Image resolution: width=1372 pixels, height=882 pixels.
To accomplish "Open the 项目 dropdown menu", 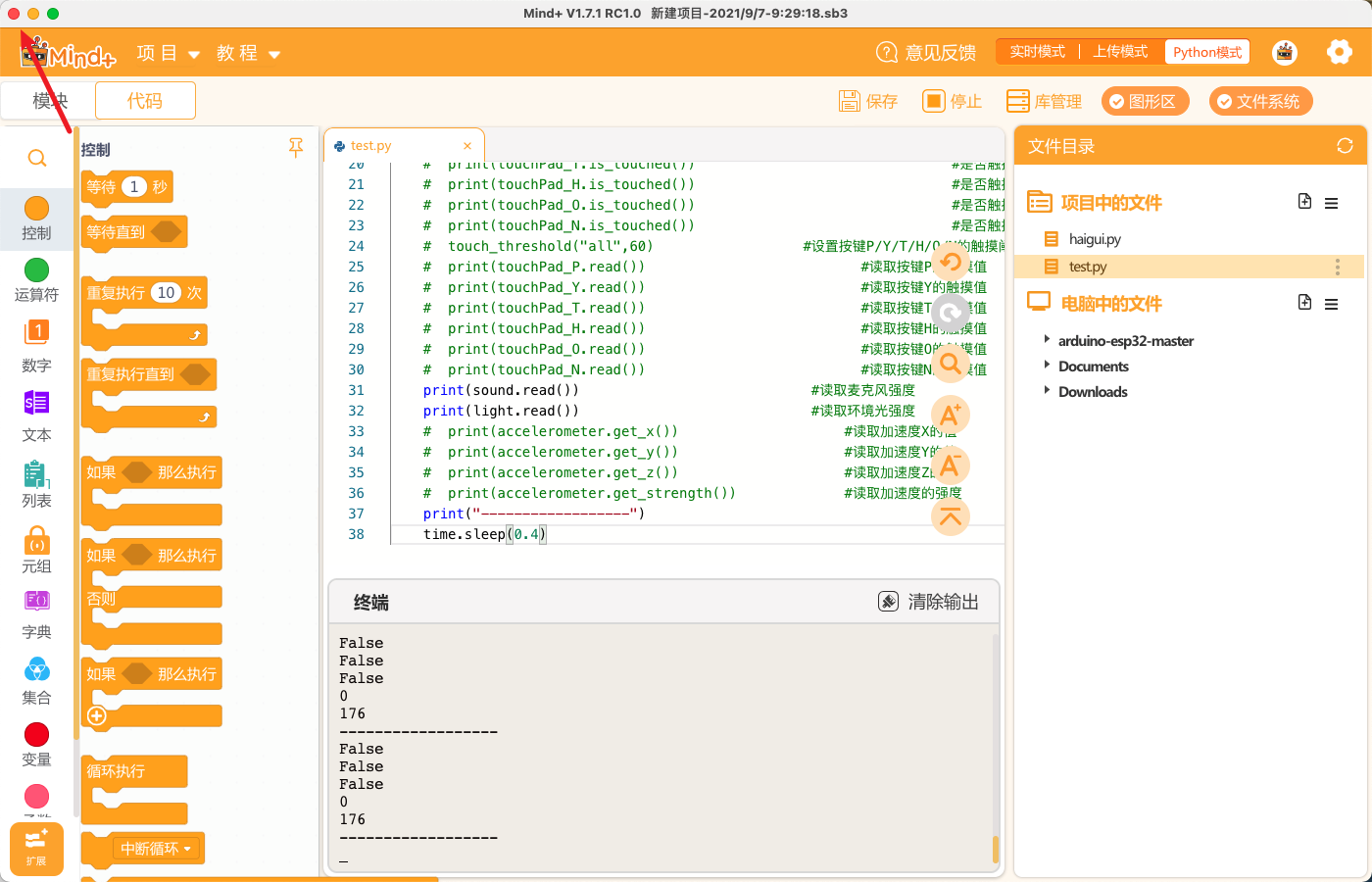I will point(168,53).
